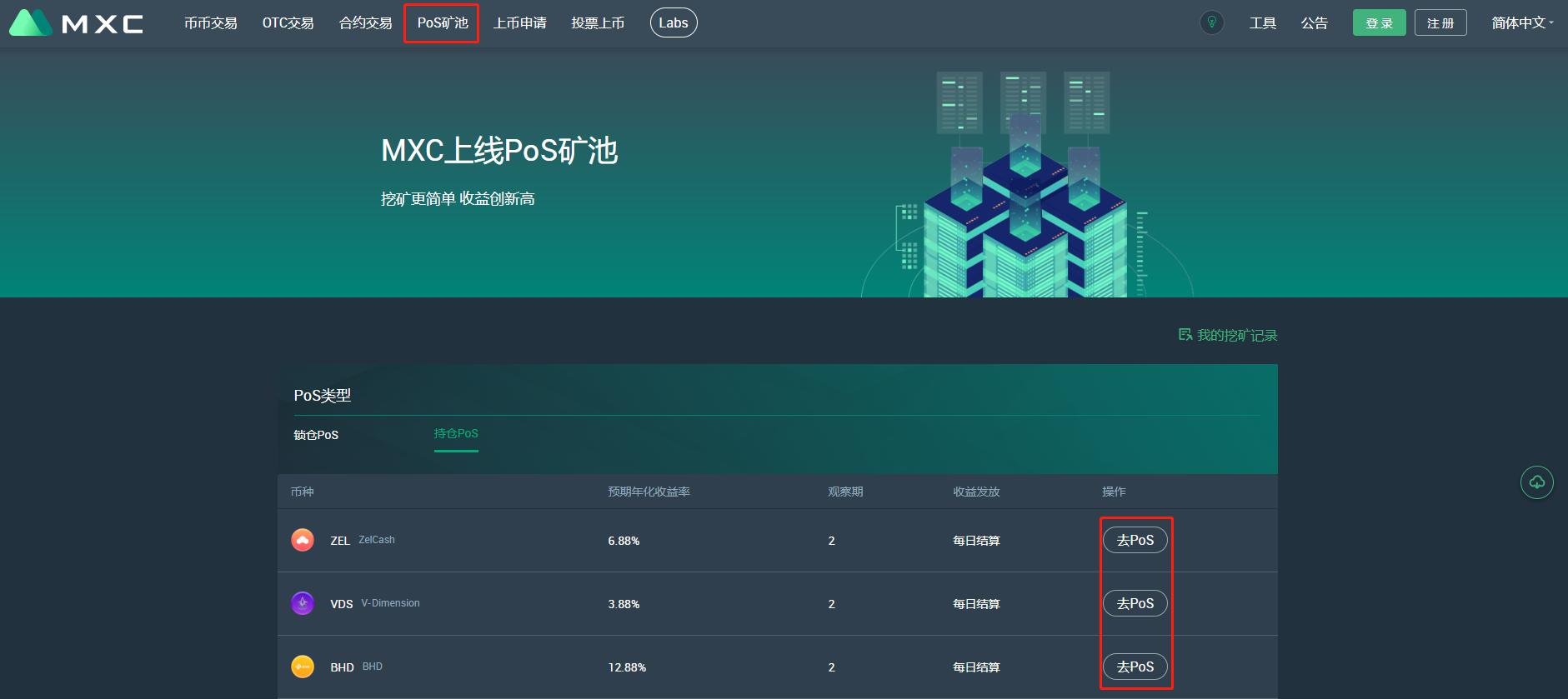Click the green lightbulb icon in header

click(1211, 22)
